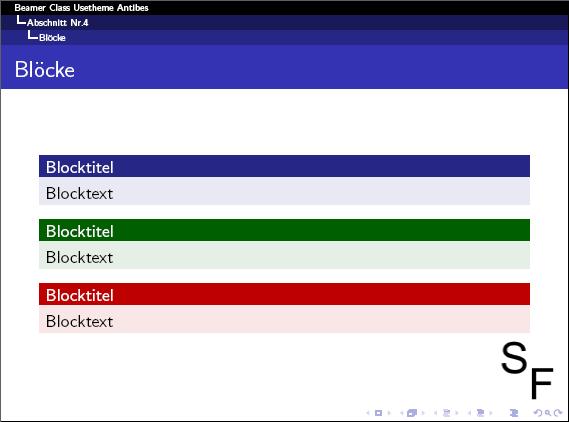This screenshot has height=422, width=569.
Task: Click the section navigation icon
Action: click(x=480, y=413)
